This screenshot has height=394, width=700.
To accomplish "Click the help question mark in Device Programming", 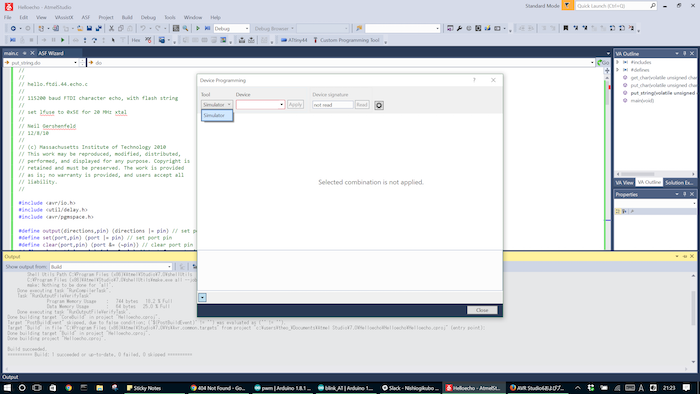I will click(474, 80).
